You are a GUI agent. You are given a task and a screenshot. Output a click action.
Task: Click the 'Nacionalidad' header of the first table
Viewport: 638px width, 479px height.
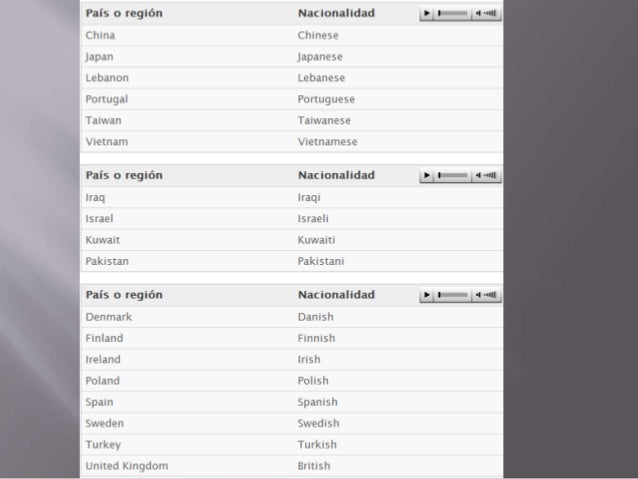click(336, 15)
